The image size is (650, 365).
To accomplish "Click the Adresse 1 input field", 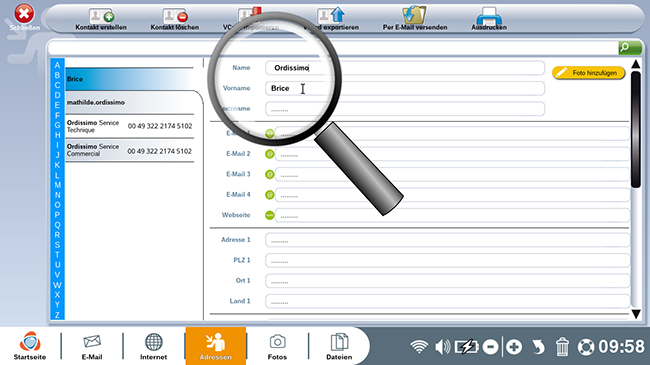I will coord(448,240).
